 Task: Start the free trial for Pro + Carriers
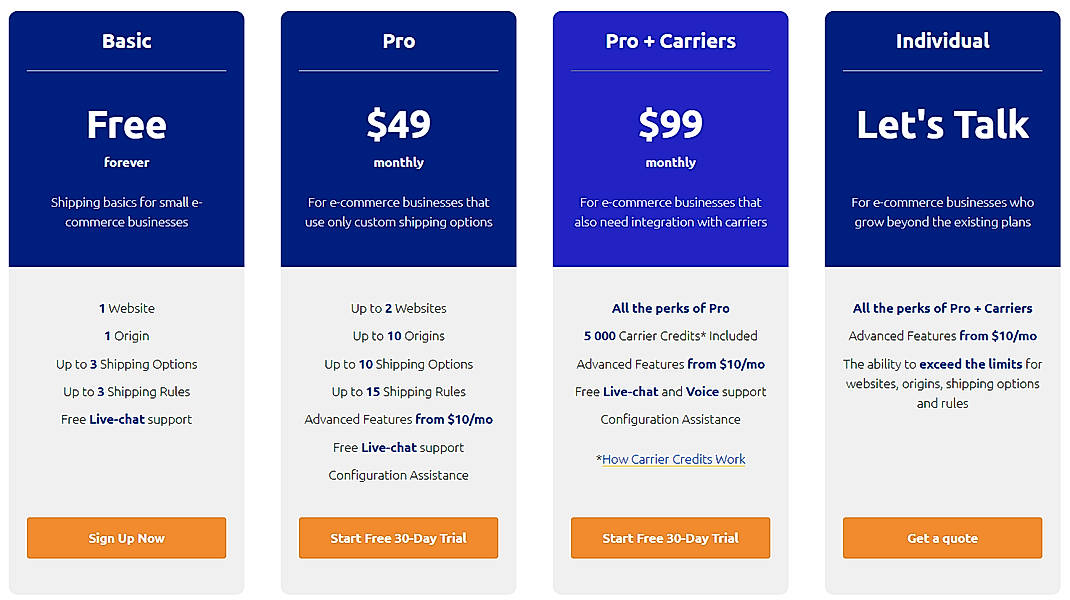point(670,537)
